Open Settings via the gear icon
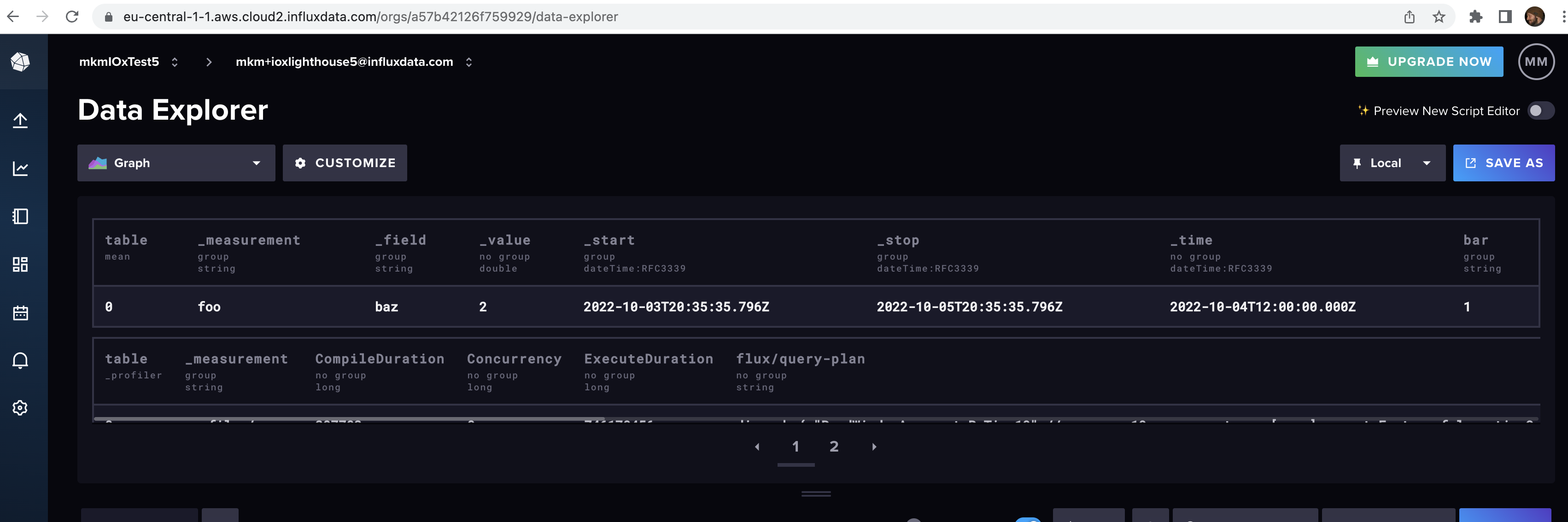The image size is (1568, 522). click(x=20, y=407)
